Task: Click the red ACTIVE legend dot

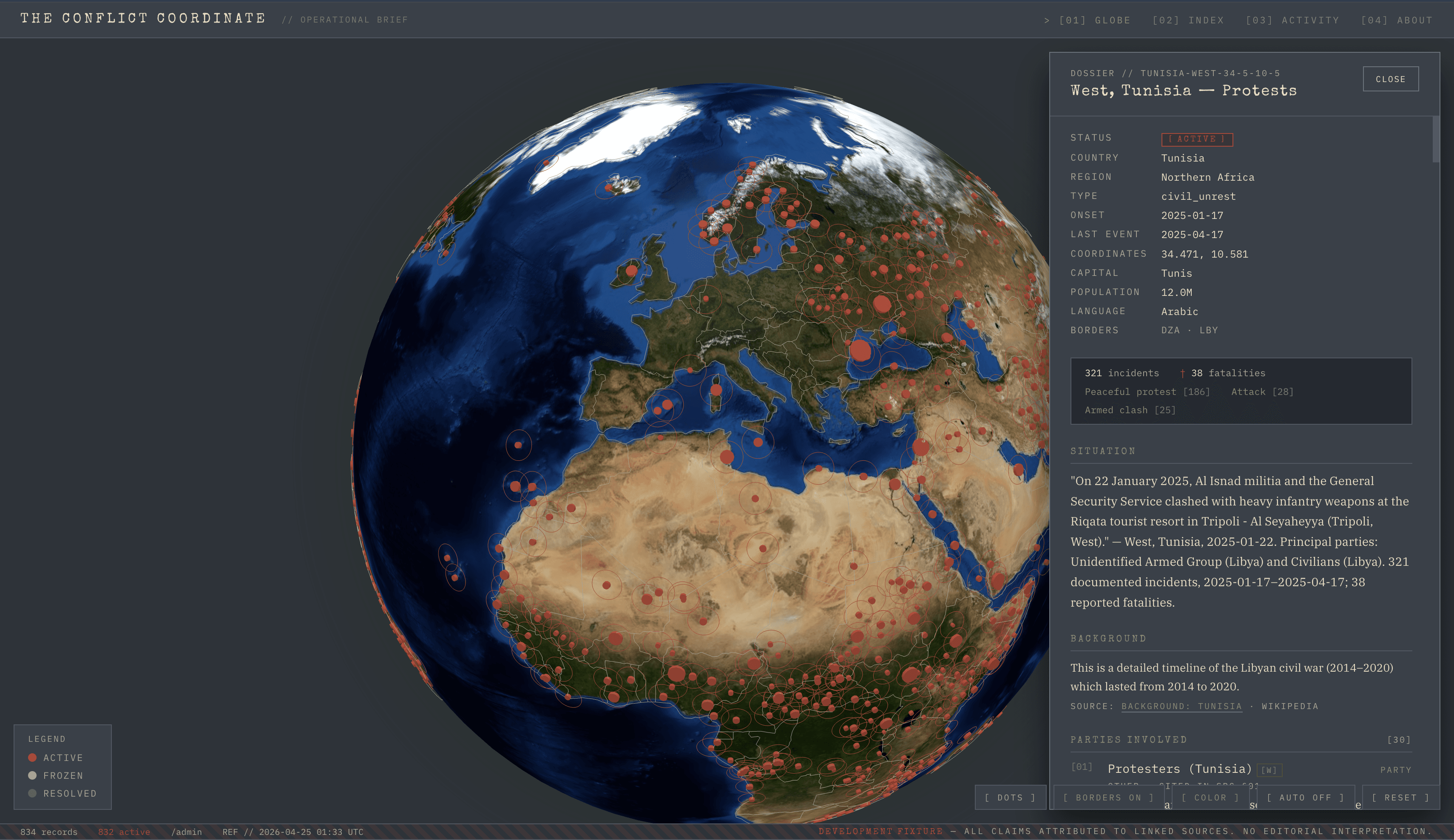Action: point(32,758)
